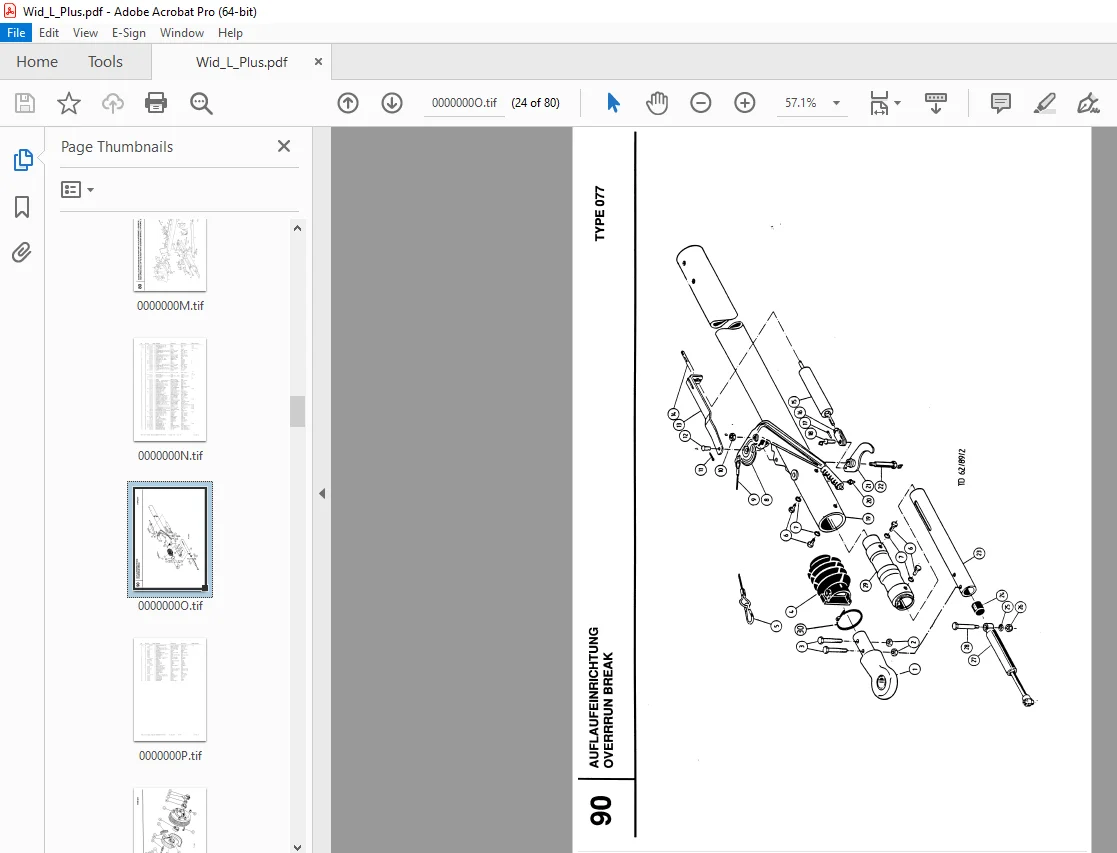Select the Hand pan tool
Viewport: 1117px width, 853px height.
[657, 103]
